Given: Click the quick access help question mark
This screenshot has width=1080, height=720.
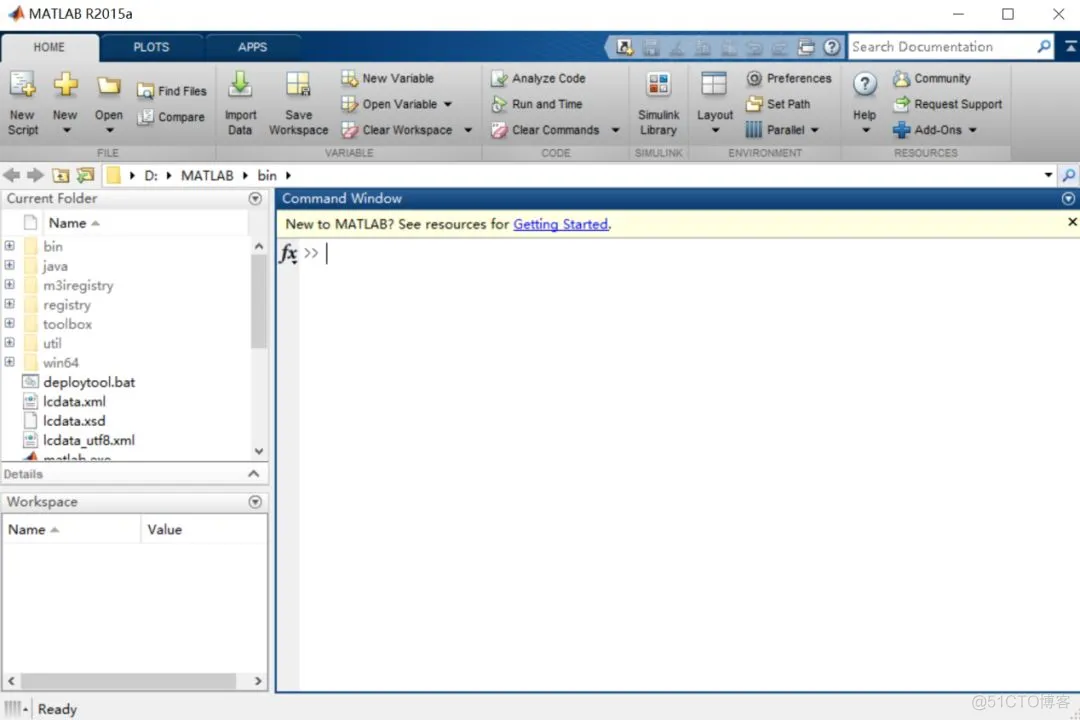Looking at the screenshot, I should (x=832, y=47).
